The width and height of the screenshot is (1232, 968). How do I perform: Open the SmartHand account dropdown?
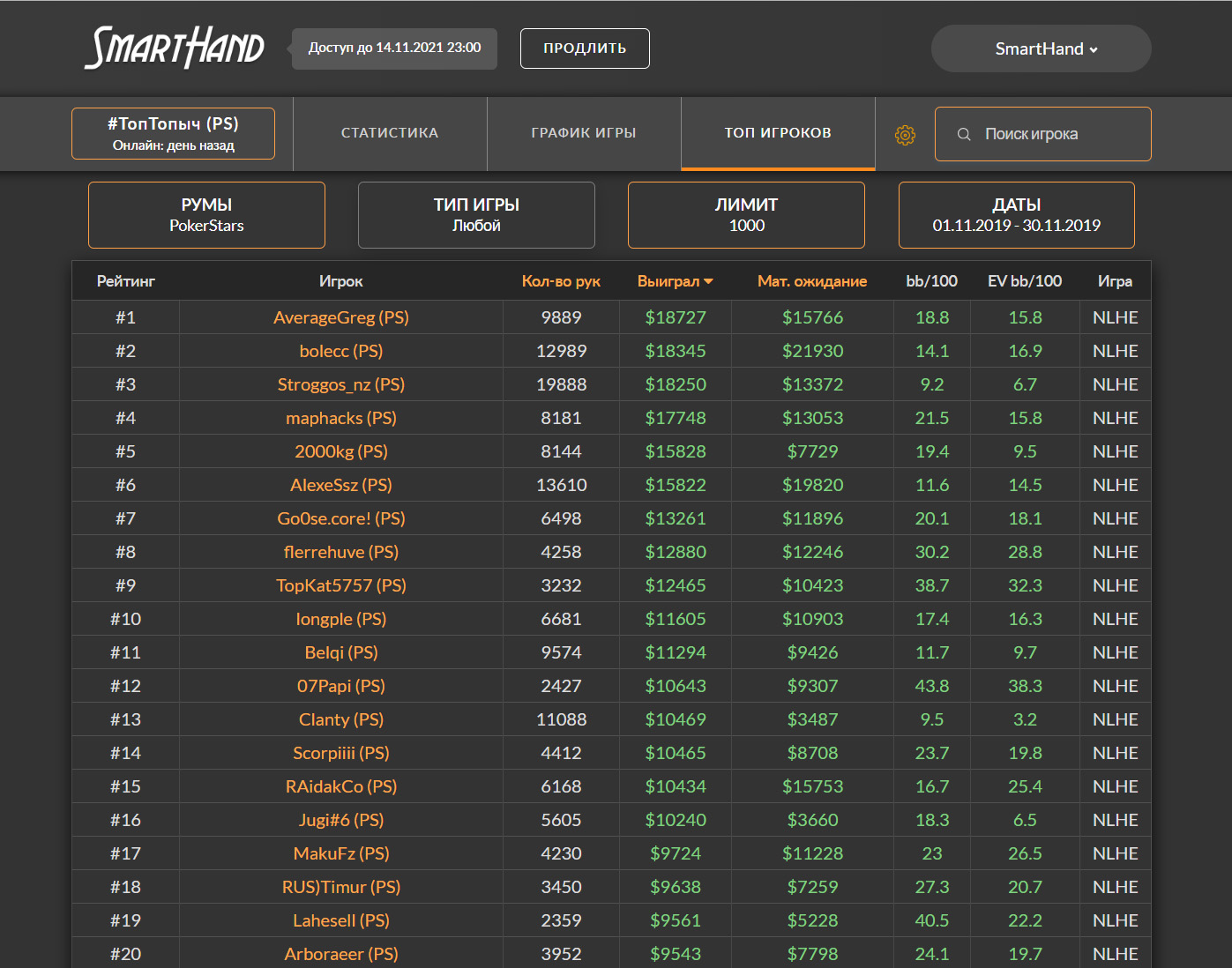coord(1041,48)
